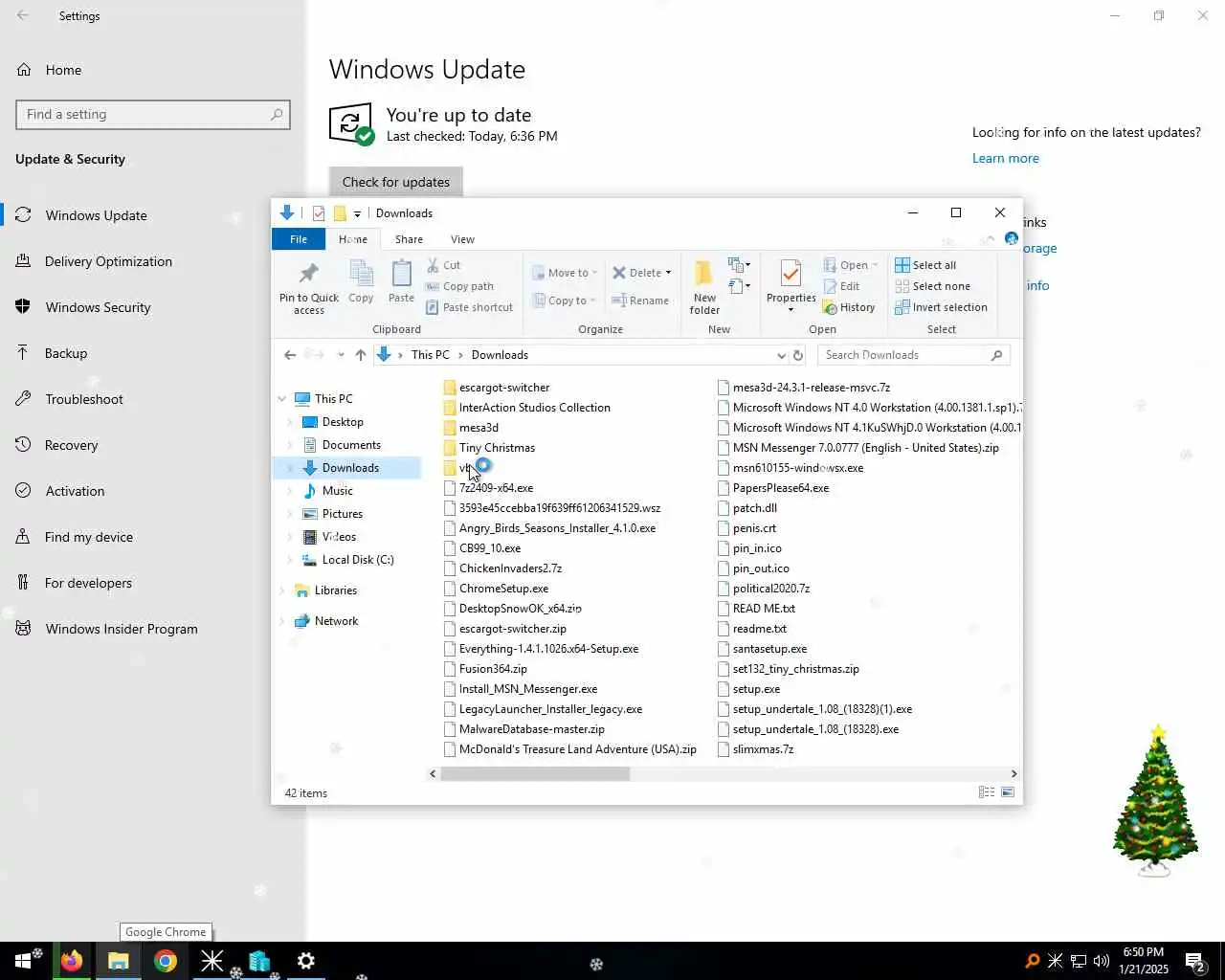This screenshot has height=980, width=1225.
Task: Select the Music folder in tree
Action: coord(337,491)
